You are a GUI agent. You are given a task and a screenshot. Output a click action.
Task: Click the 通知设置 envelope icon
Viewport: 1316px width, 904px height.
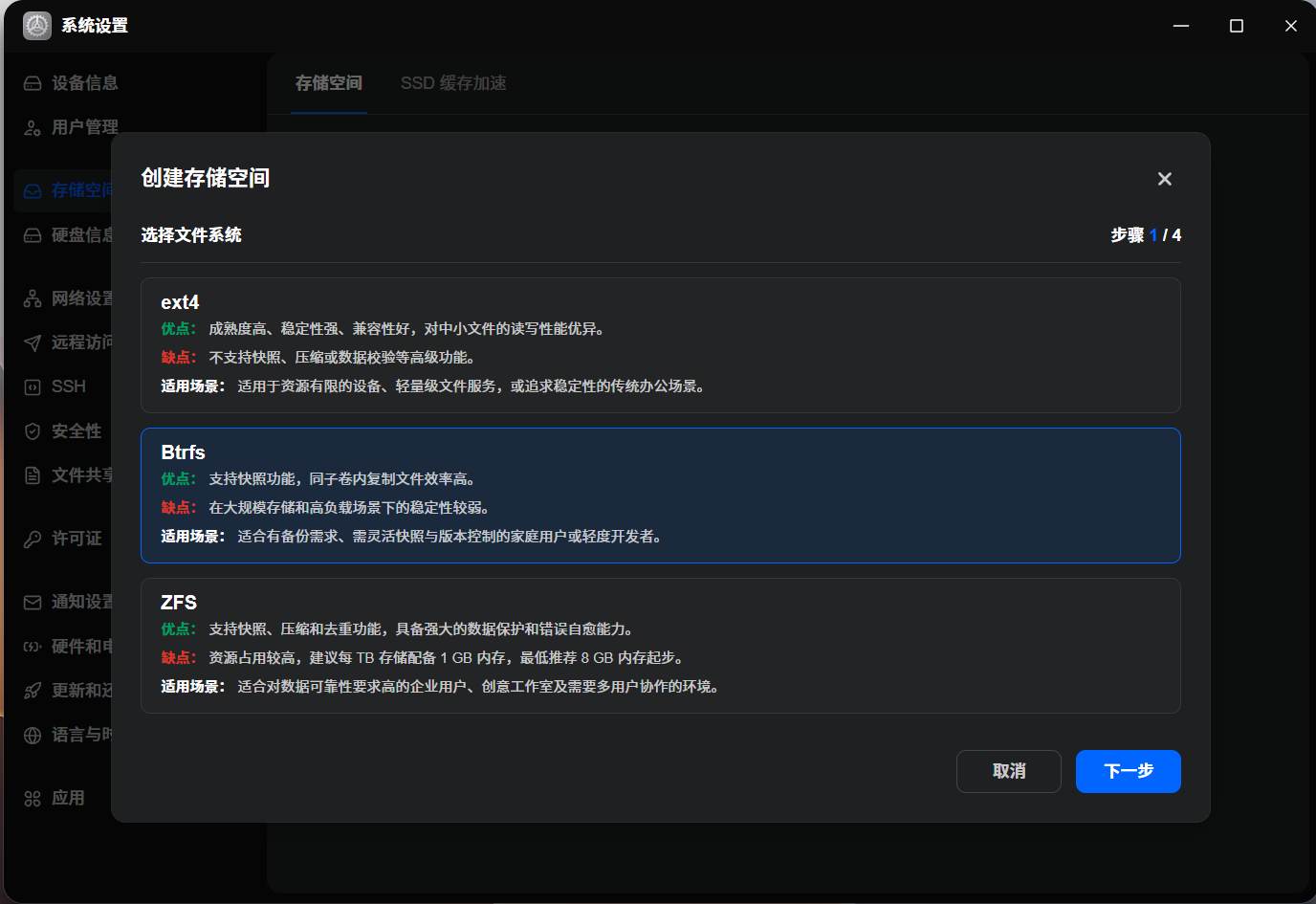click(x=33, y=602)
